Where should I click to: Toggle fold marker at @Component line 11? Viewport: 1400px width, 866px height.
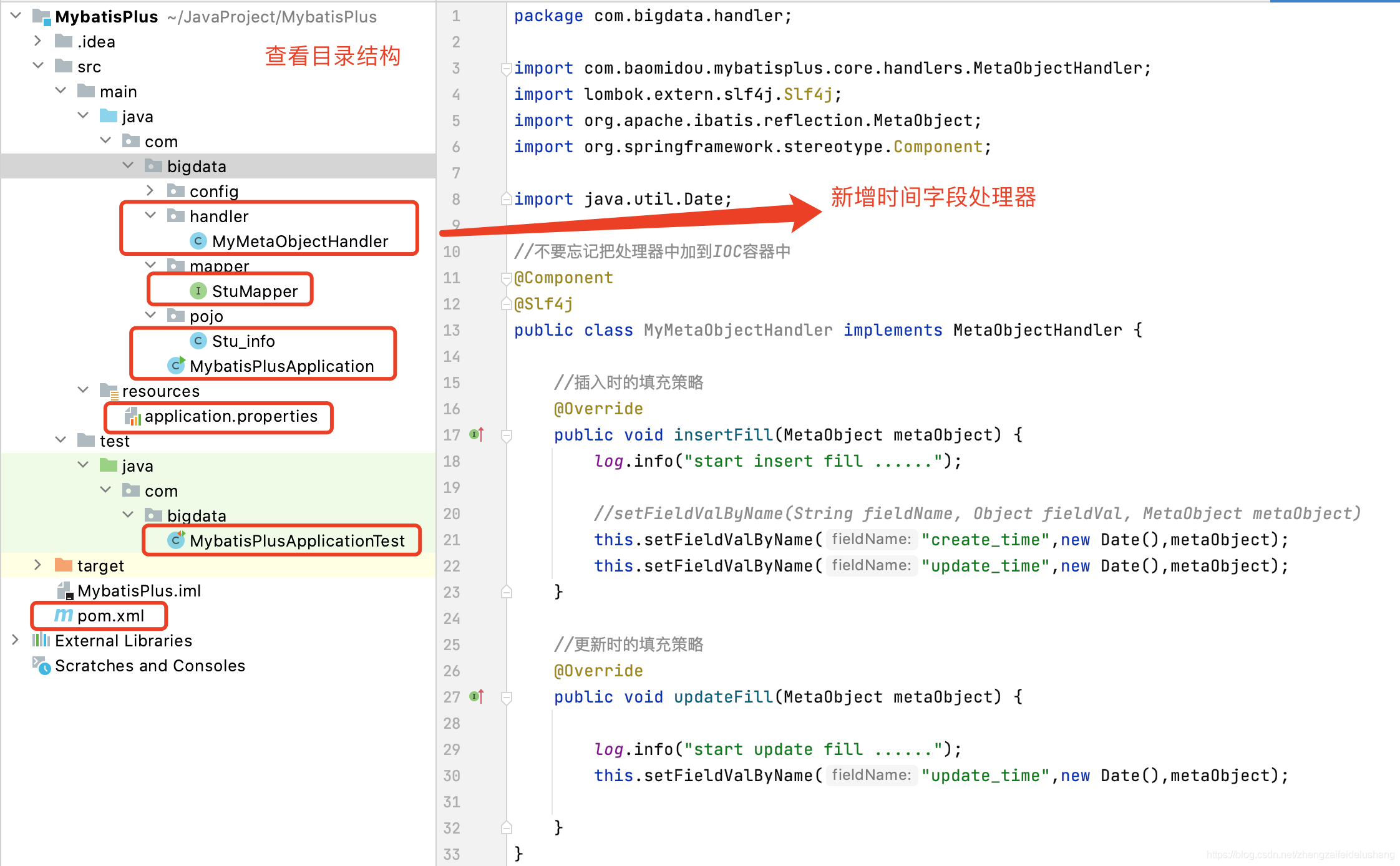click(x=507, y=278)
